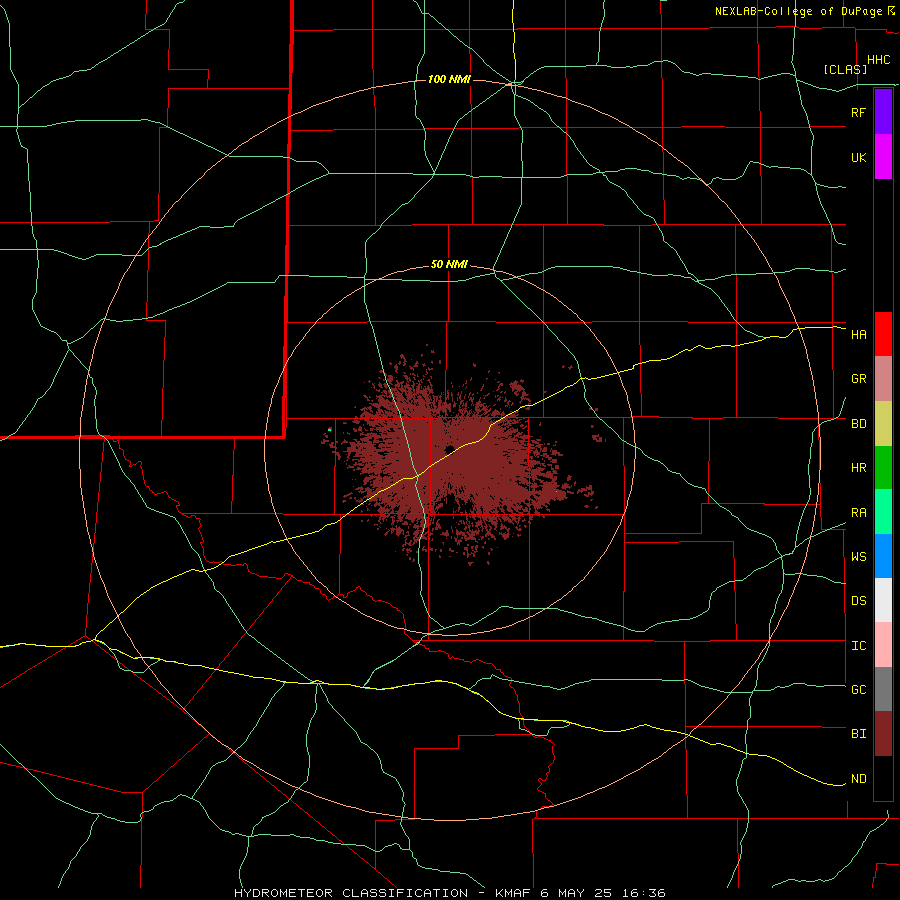Click the UK magenta legend swatch
This screenshot has height=900, width=900.
(x=883, y=157)
